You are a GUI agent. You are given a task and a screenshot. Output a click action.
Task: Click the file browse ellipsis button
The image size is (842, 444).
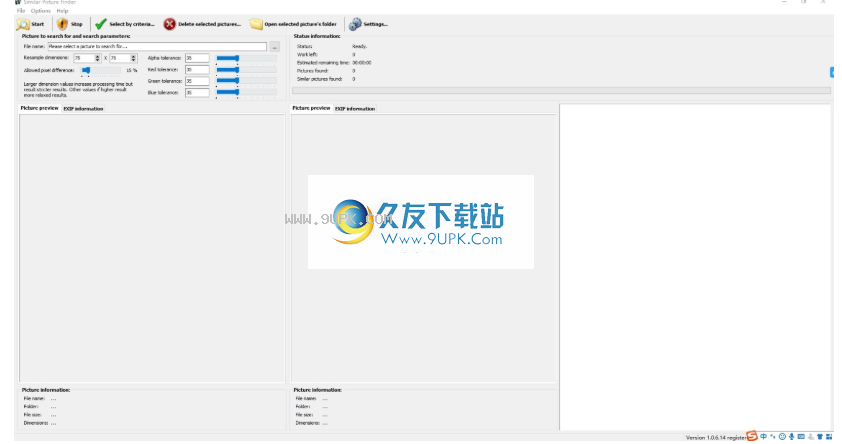(x=274, y=47)
